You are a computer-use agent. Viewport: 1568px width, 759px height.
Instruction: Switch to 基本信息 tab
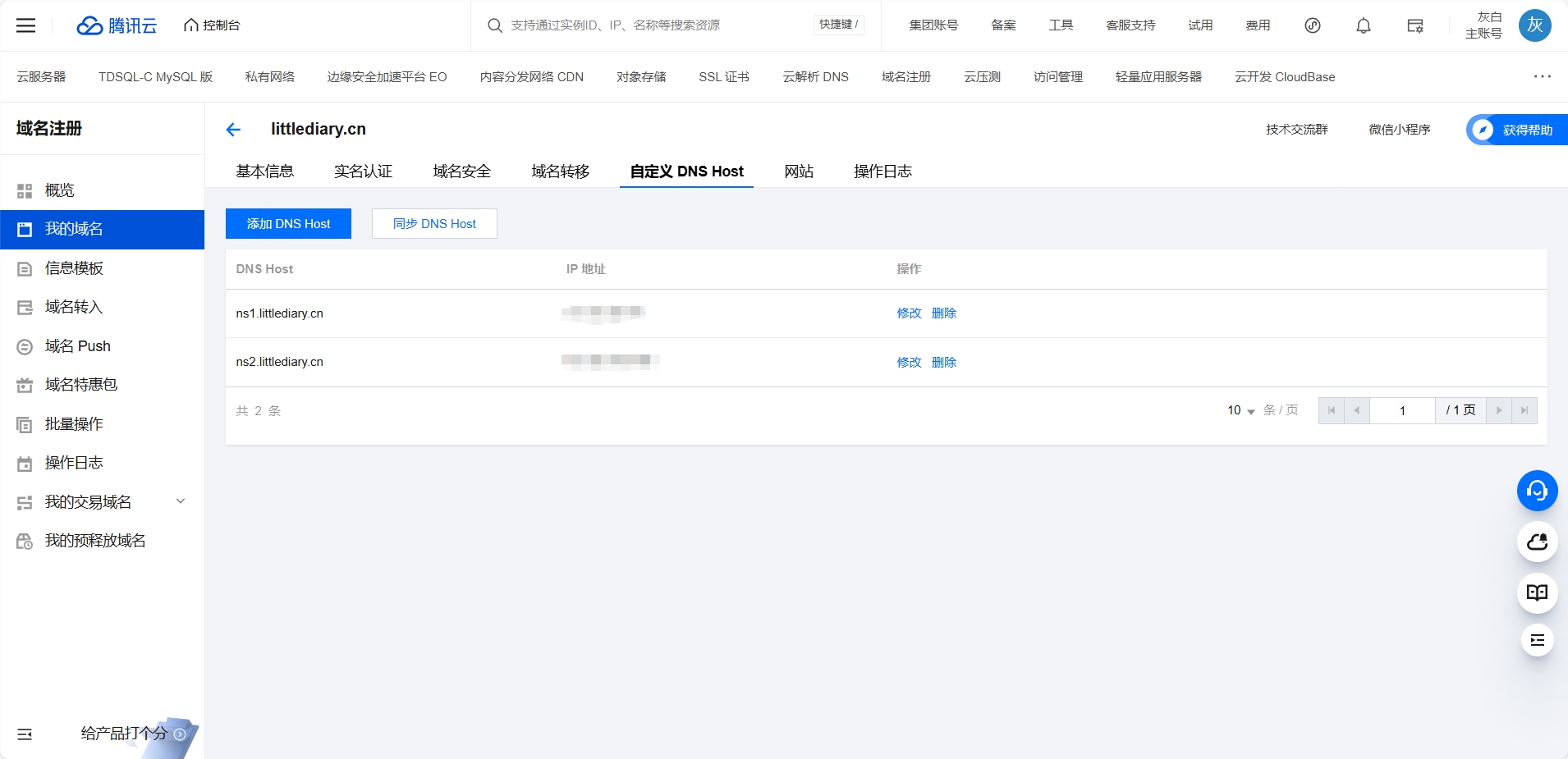[264, 171]
